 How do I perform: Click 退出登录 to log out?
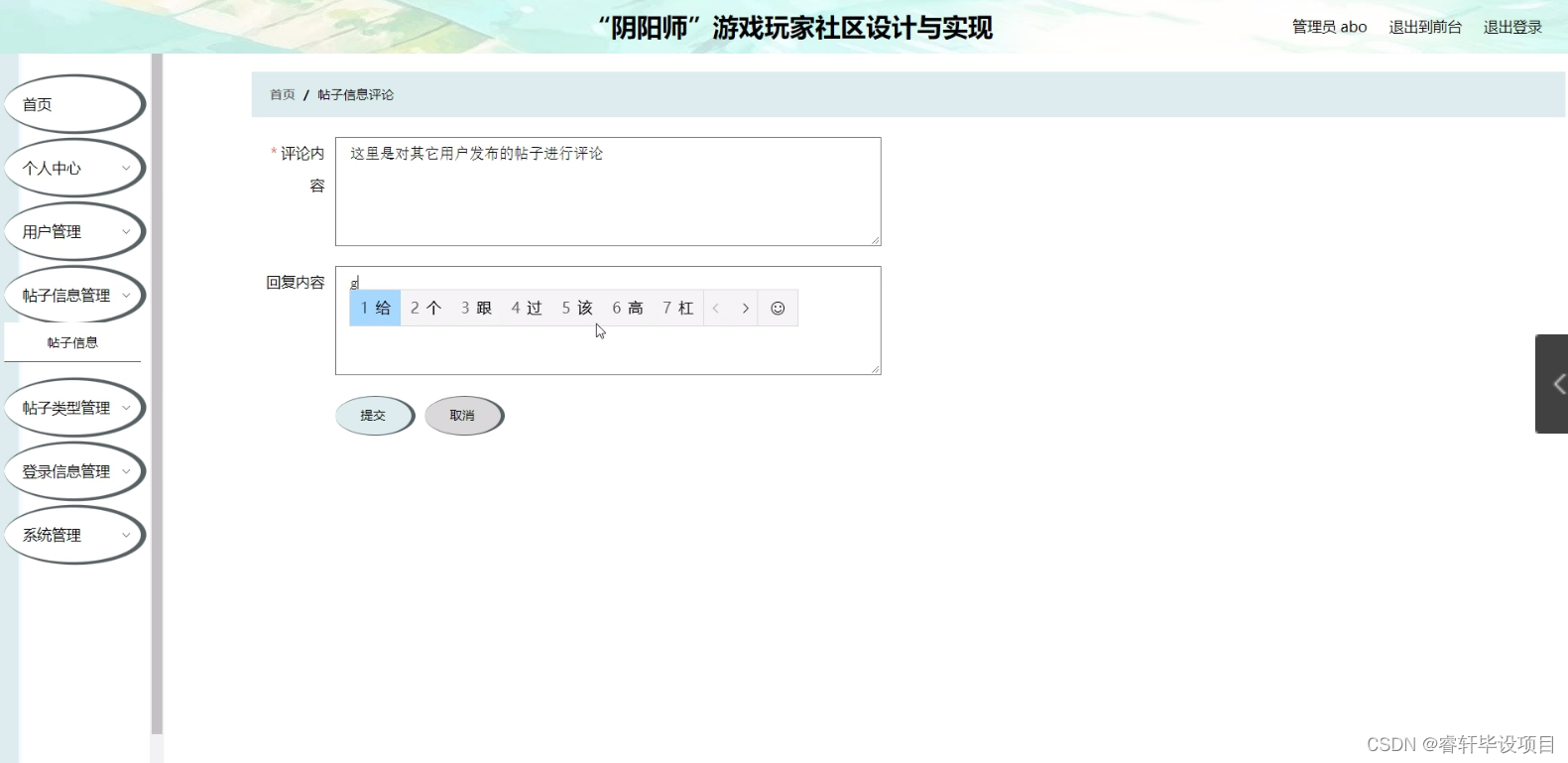1512,27
